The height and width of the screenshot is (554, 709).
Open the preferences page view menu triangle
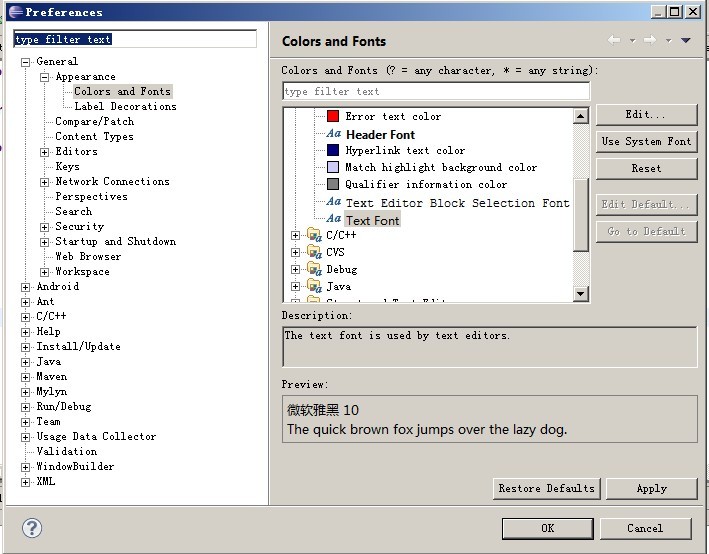pos(685,40)
